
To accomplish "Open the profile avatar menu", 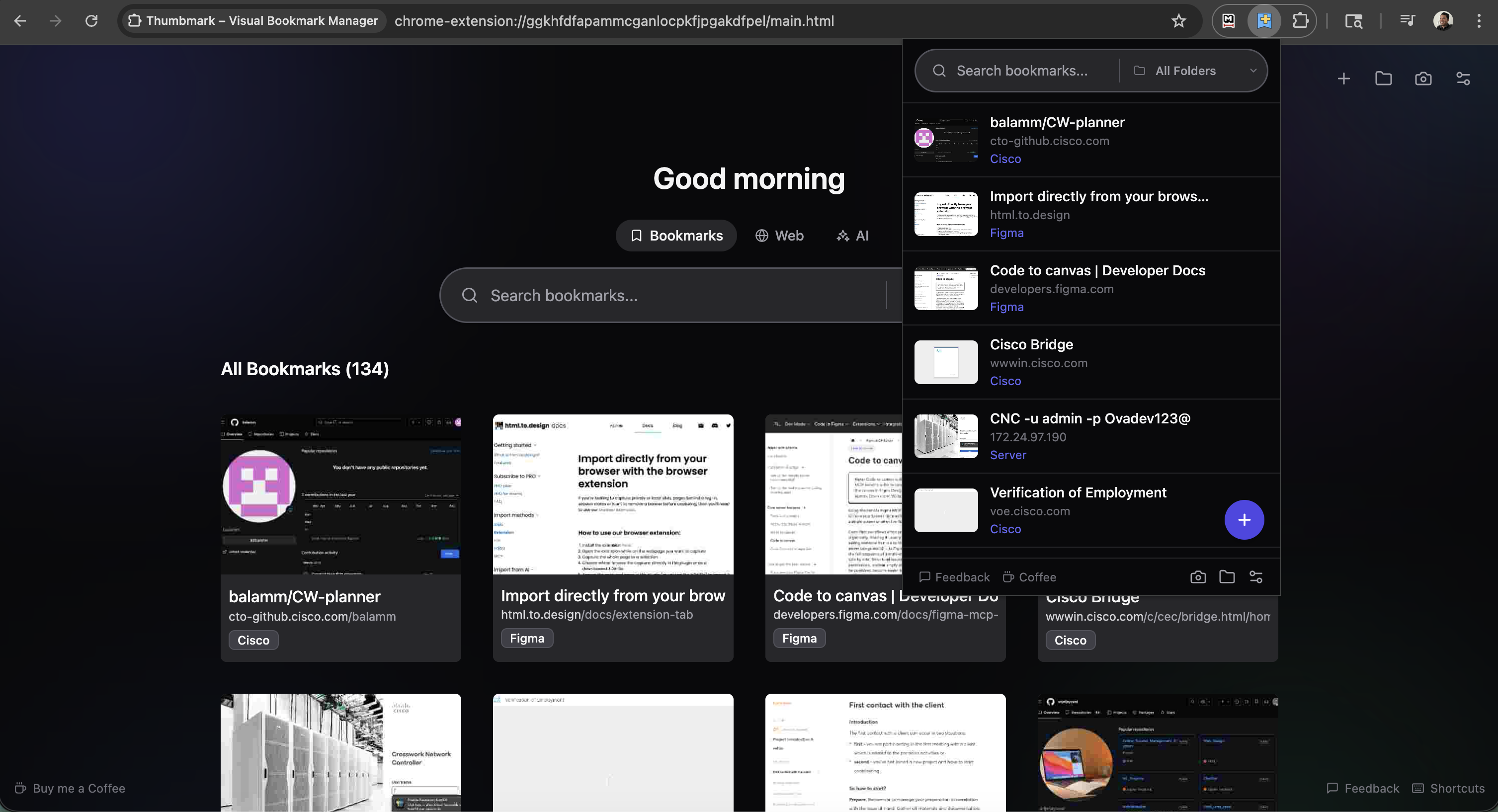I will (1442, 21).
